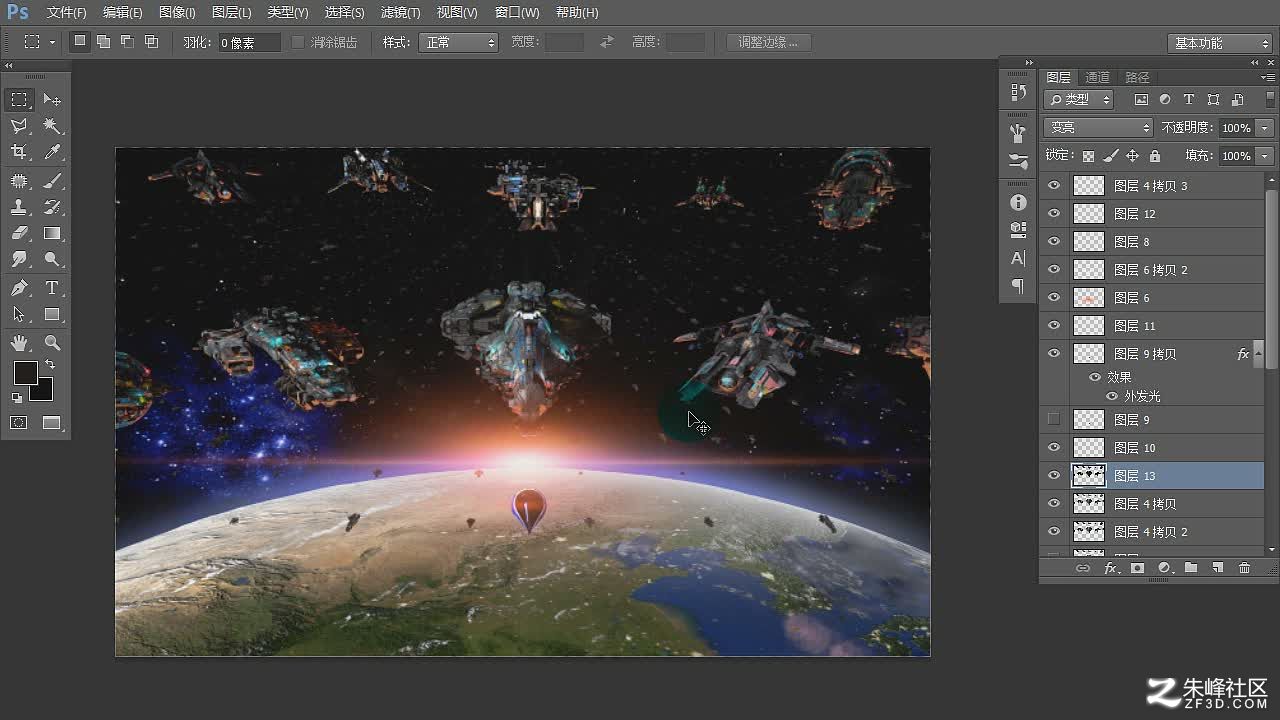1280x720 pixels.
Task: Choose the Gradient tool
Action: 52,233
